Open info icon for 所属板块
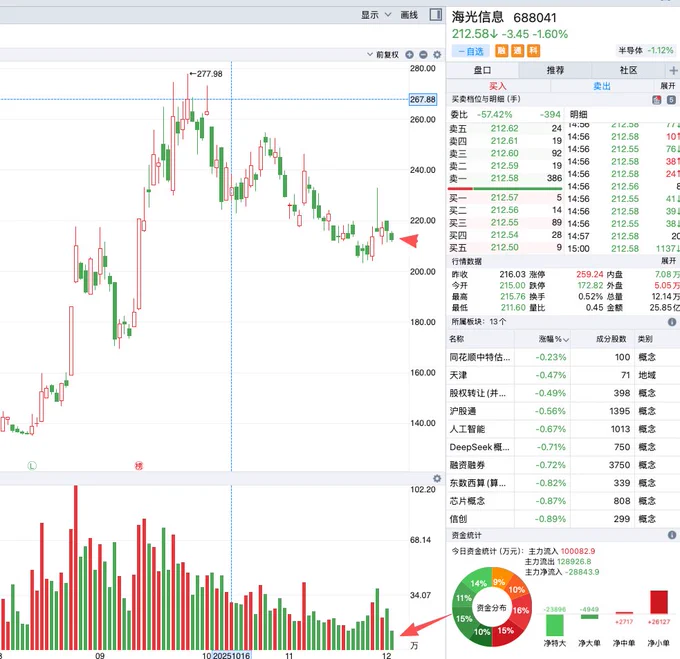Viewport: 680px width, 659px height. tap(672, 322)
